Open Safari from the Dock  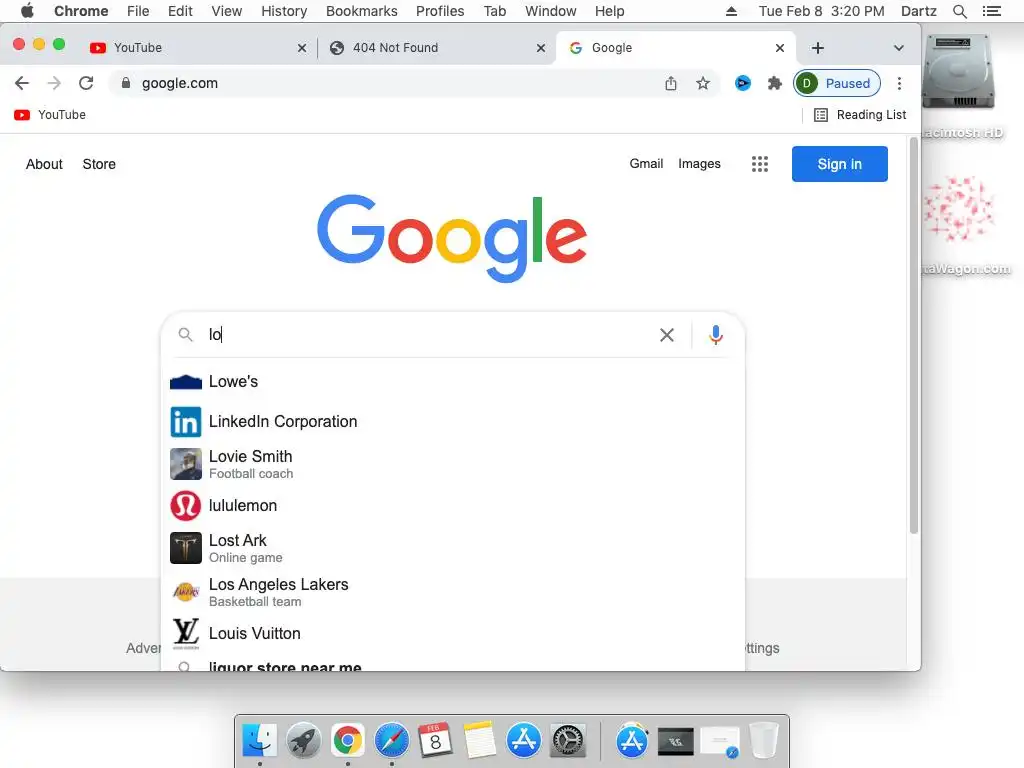point(392,740)
